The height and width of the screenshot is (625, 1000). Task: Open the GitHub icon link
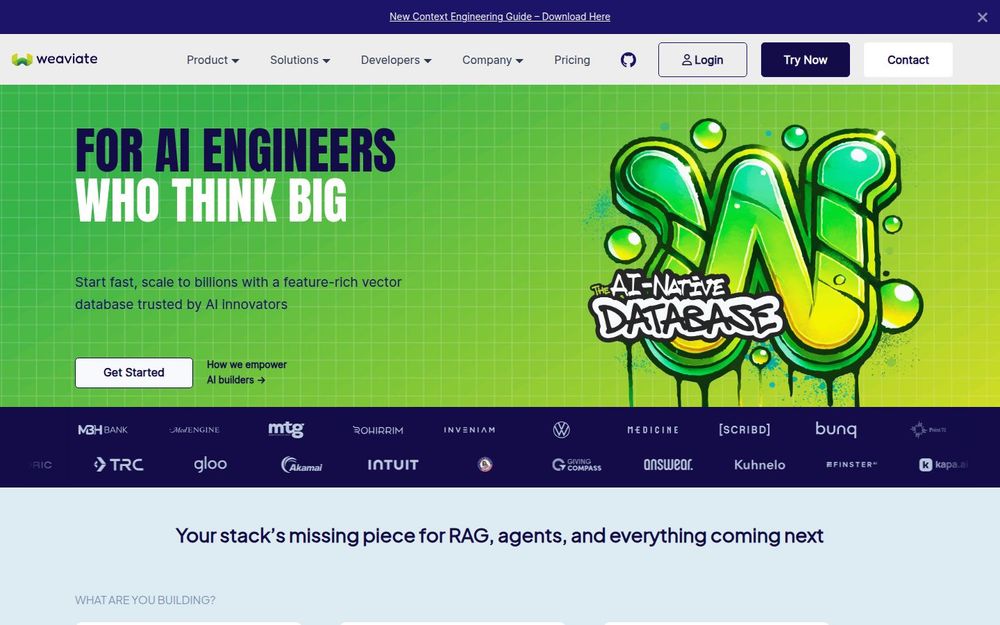(x=628, y=60)
